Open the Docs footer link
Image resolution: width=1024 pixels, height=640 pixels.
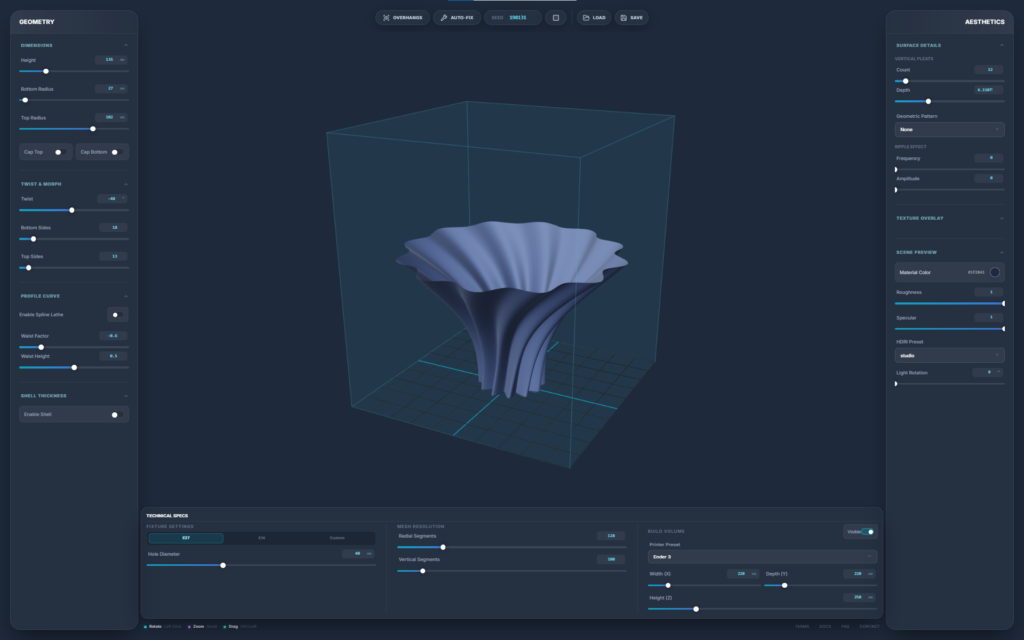click(x=825, y=626)
